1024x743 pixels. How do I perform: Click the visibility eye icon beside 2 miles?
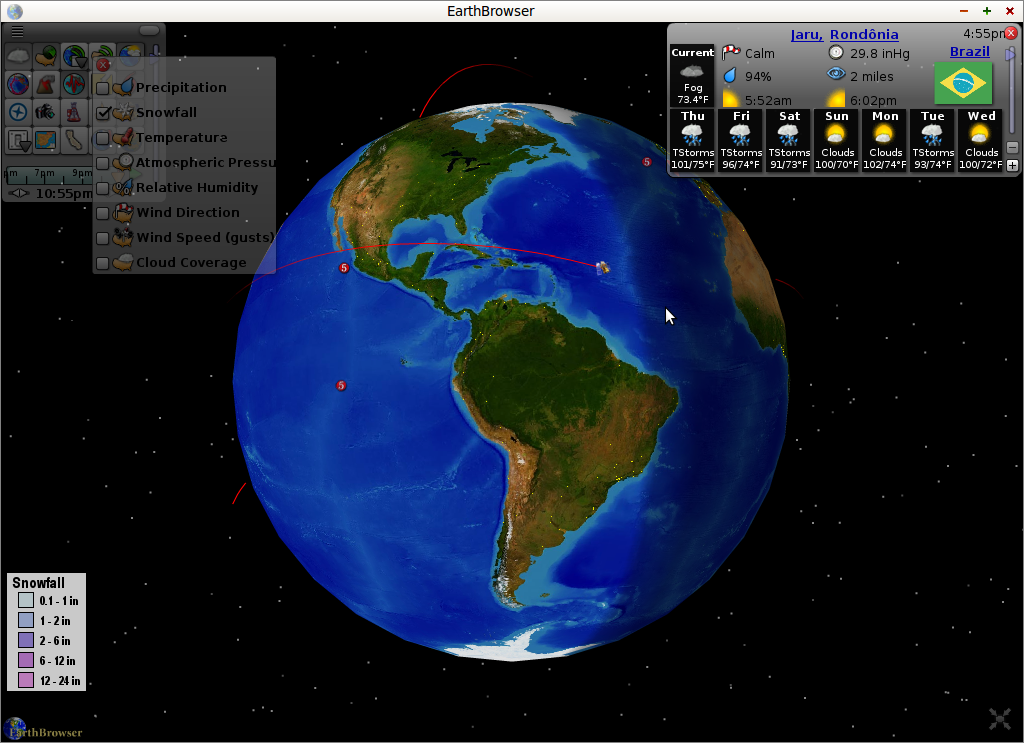point(836,74)
